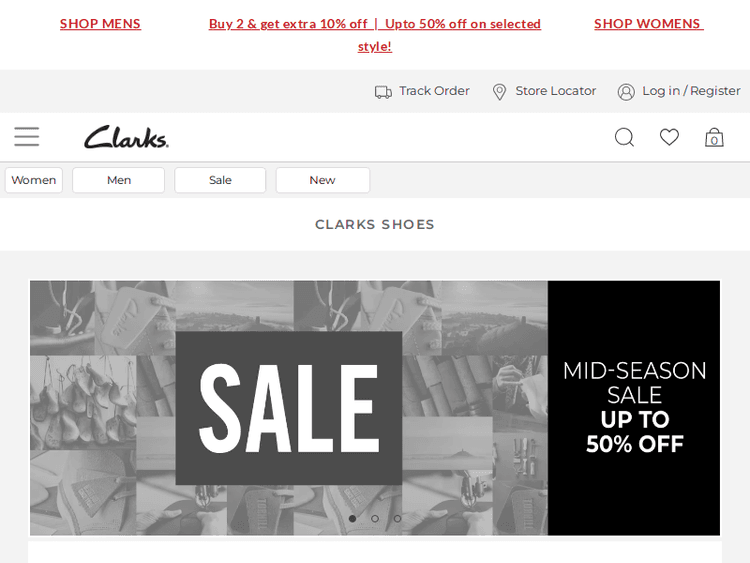The width and height of the screenshot is (750, 563).
Task: Follow the SHOP WOMENS link
Action: pos(649,24)
